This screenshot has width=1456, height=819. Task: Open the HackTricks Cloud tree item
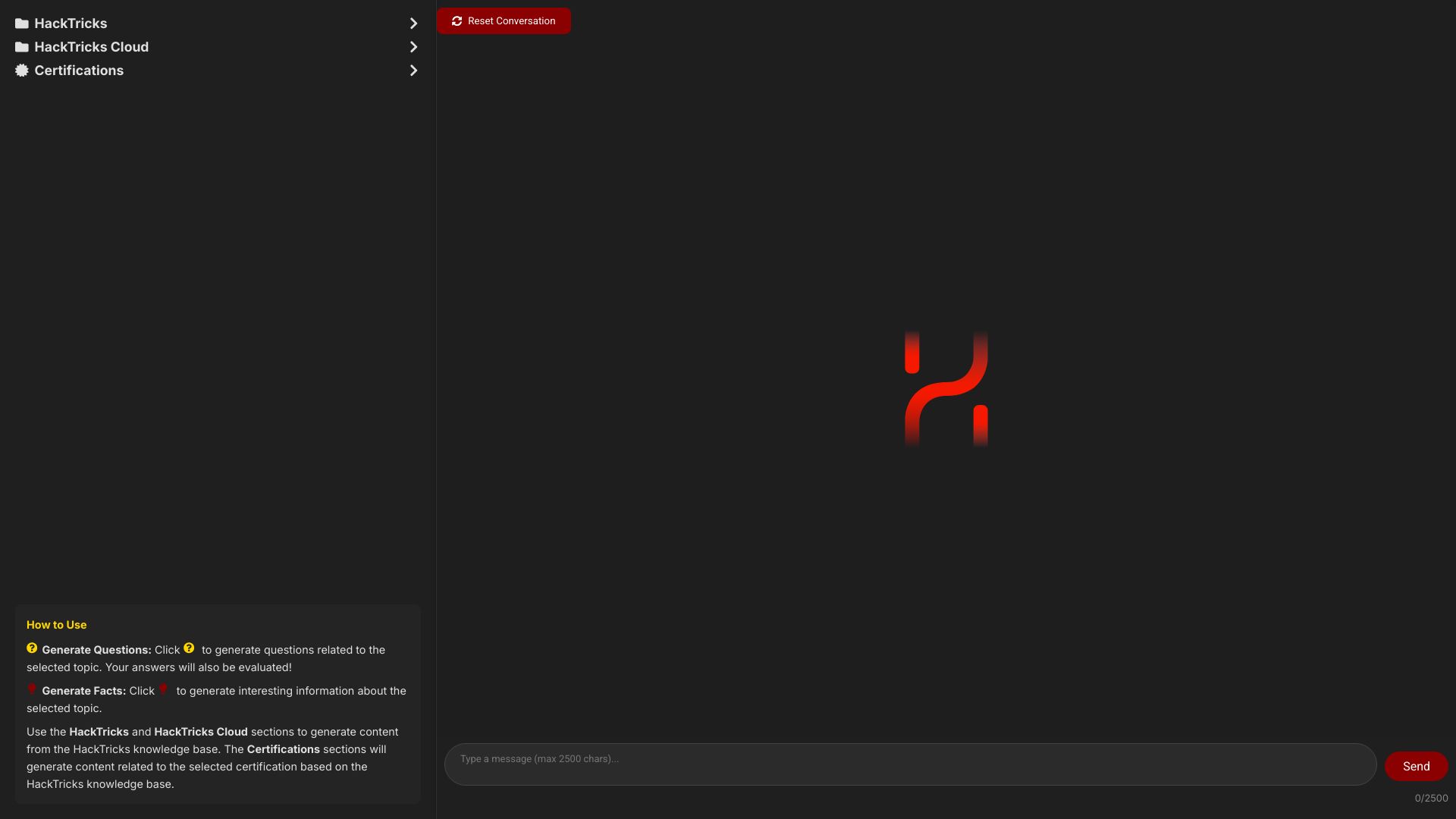coord(218,47)
